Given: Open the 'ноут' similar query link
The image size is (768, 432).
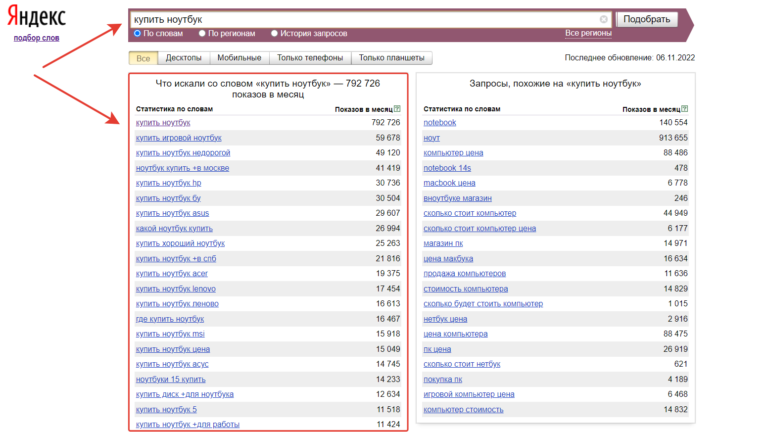Looking at the screenshot, I should point(432,138).
